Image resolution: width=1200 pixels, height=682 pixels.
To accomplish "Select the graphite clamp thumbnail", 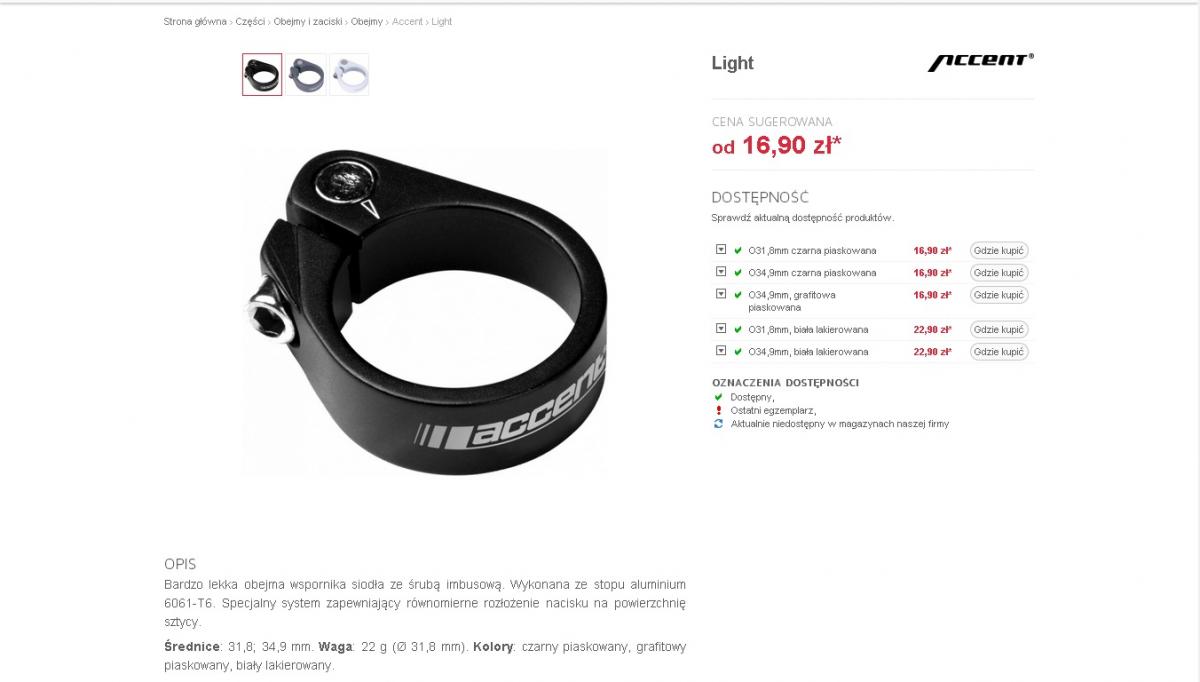I will 306,75.
